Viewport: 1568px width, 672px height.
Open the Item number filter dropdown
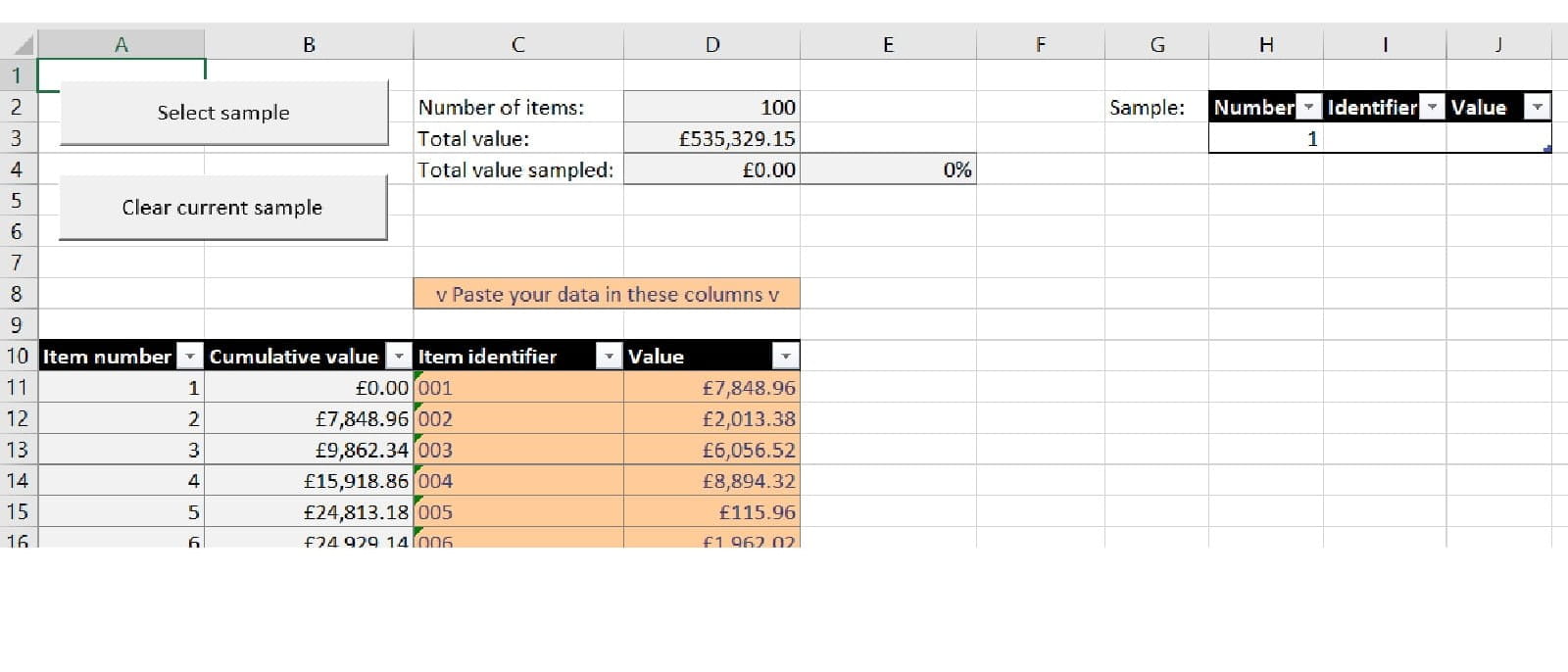191,357
